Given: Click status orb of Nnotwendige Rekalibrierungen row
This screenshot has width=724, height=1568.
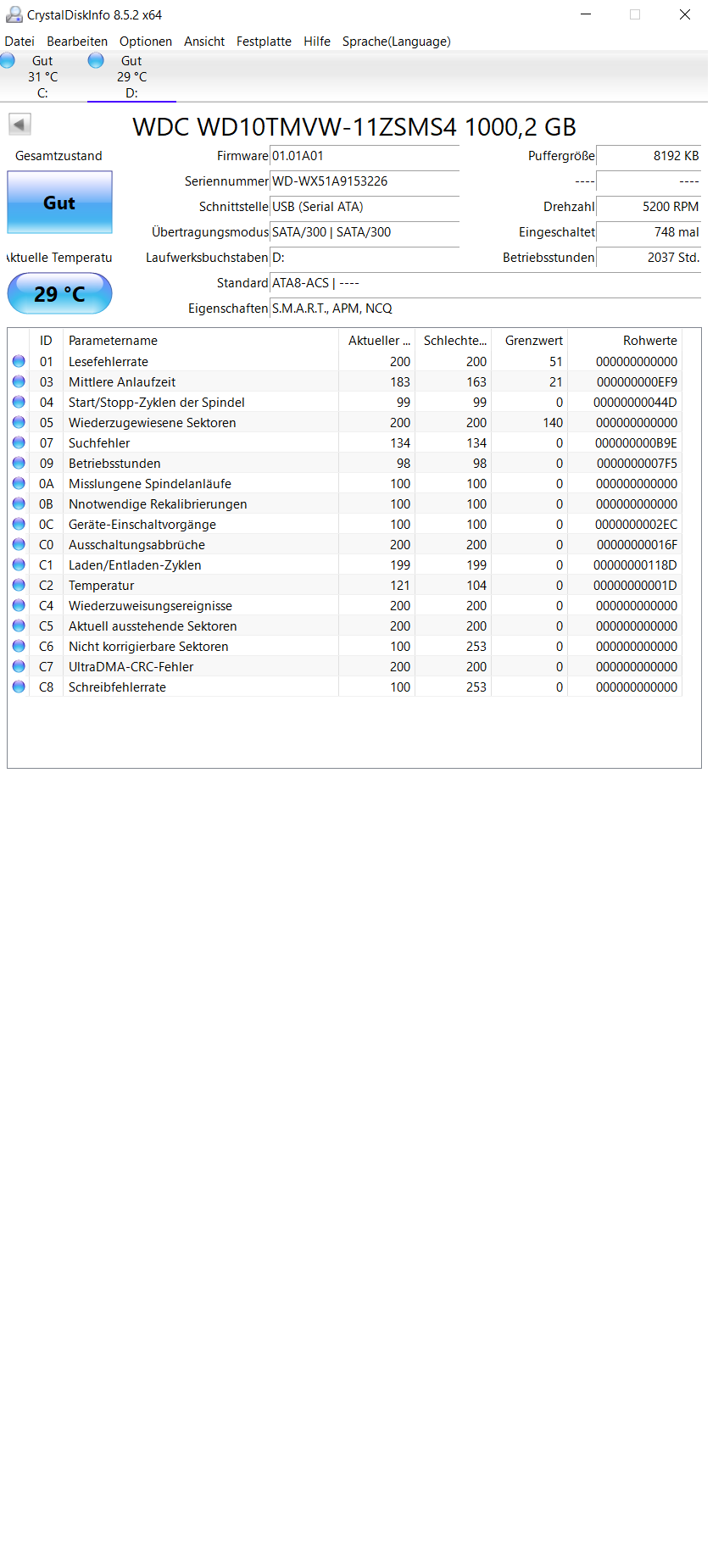Looking at the screenshot, I should 19,503.
